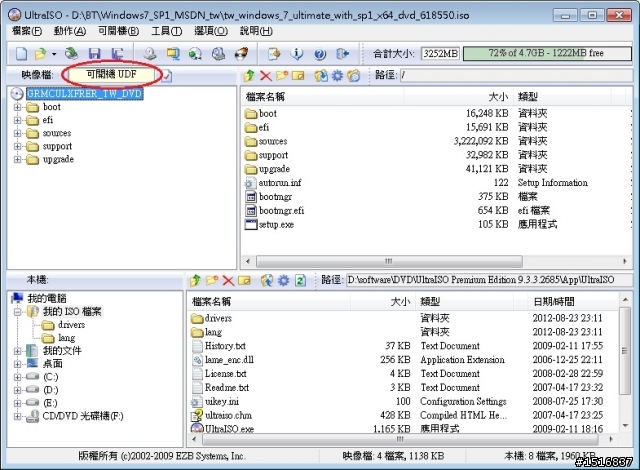The width and height of the screenshot is (640, 470).
Task: Save the current ISO with floppy icon
Action: click(94, 53)
